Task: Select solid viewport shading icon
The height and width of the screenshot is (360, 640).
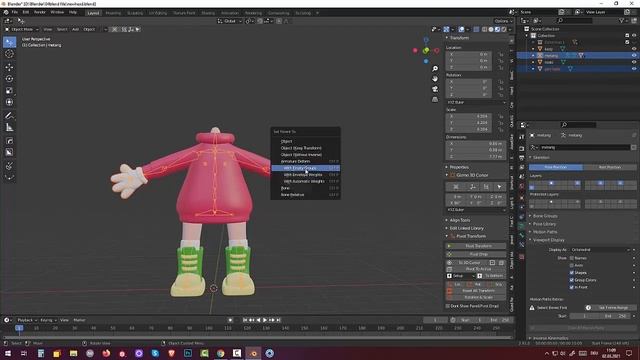Action: pos(491,29)
